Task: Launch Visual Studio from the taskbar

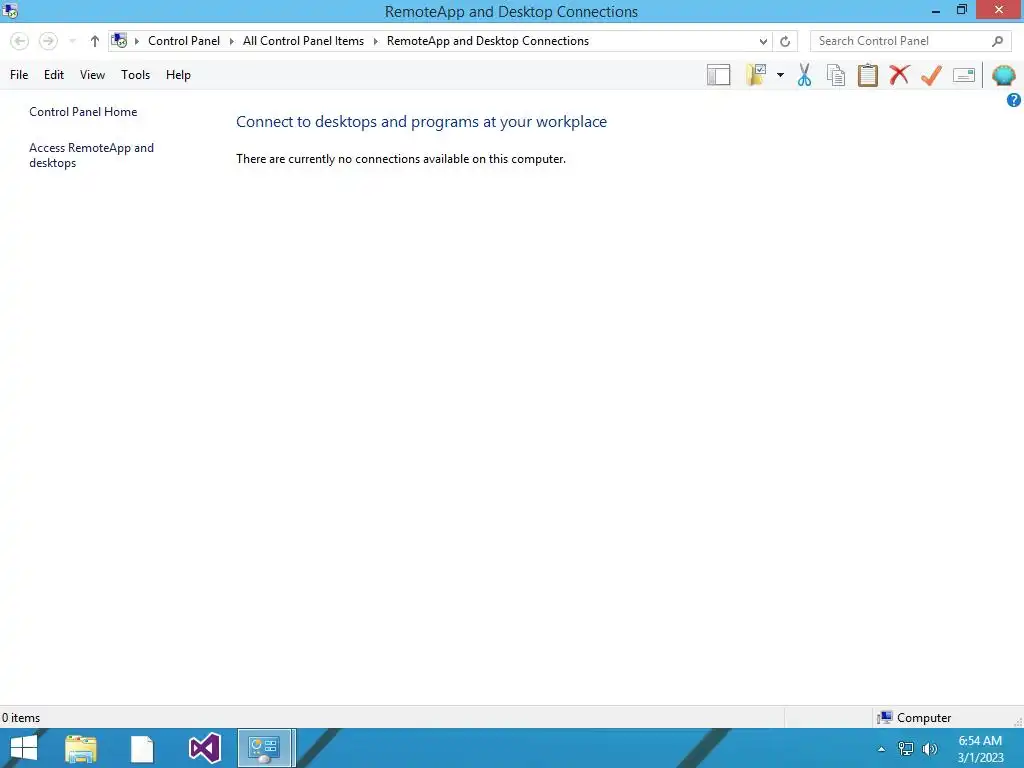Action: [x=204, y=748]
